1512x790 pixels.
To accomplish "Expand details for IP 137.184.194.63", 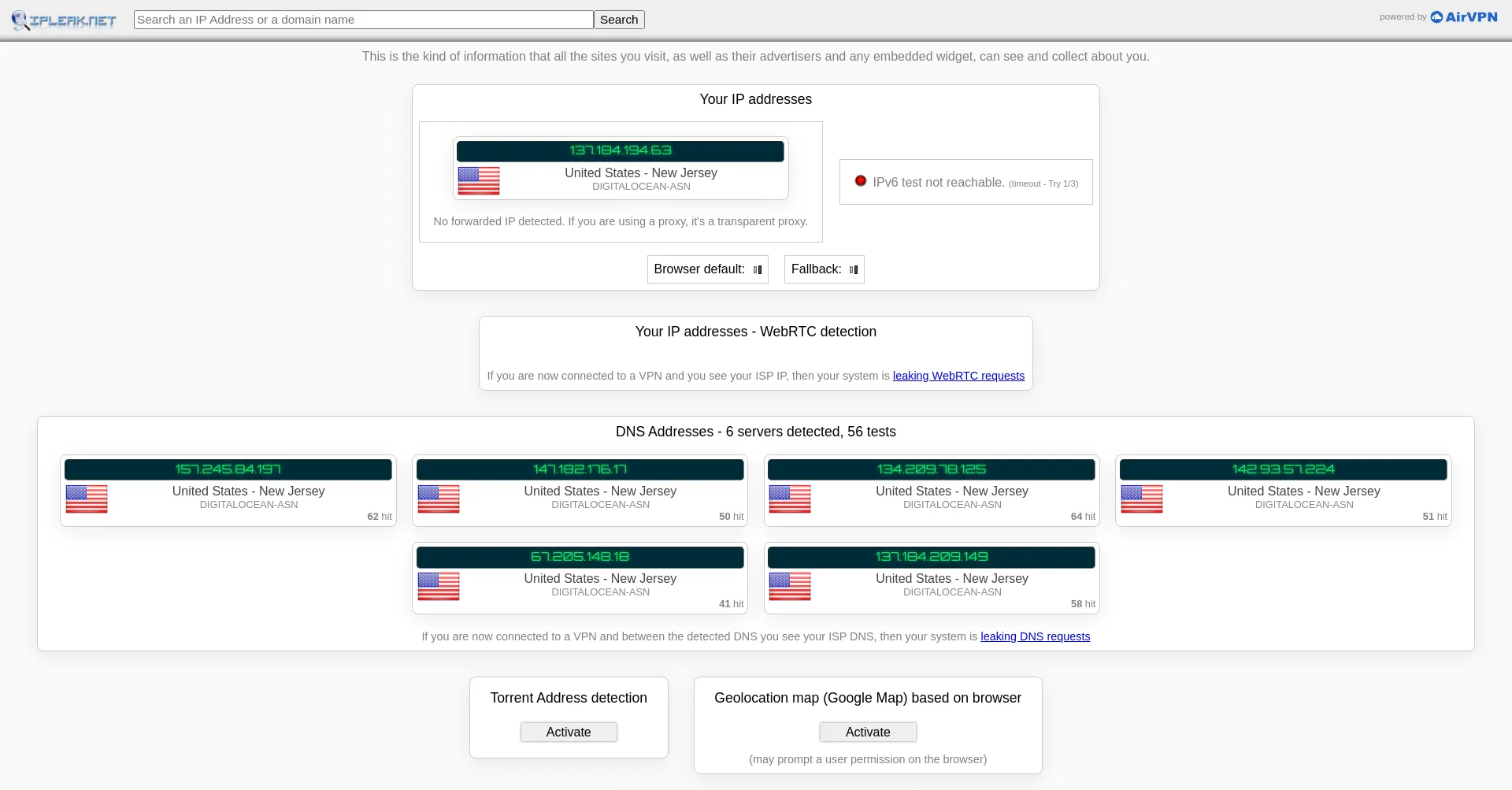I will pos(620,151).
